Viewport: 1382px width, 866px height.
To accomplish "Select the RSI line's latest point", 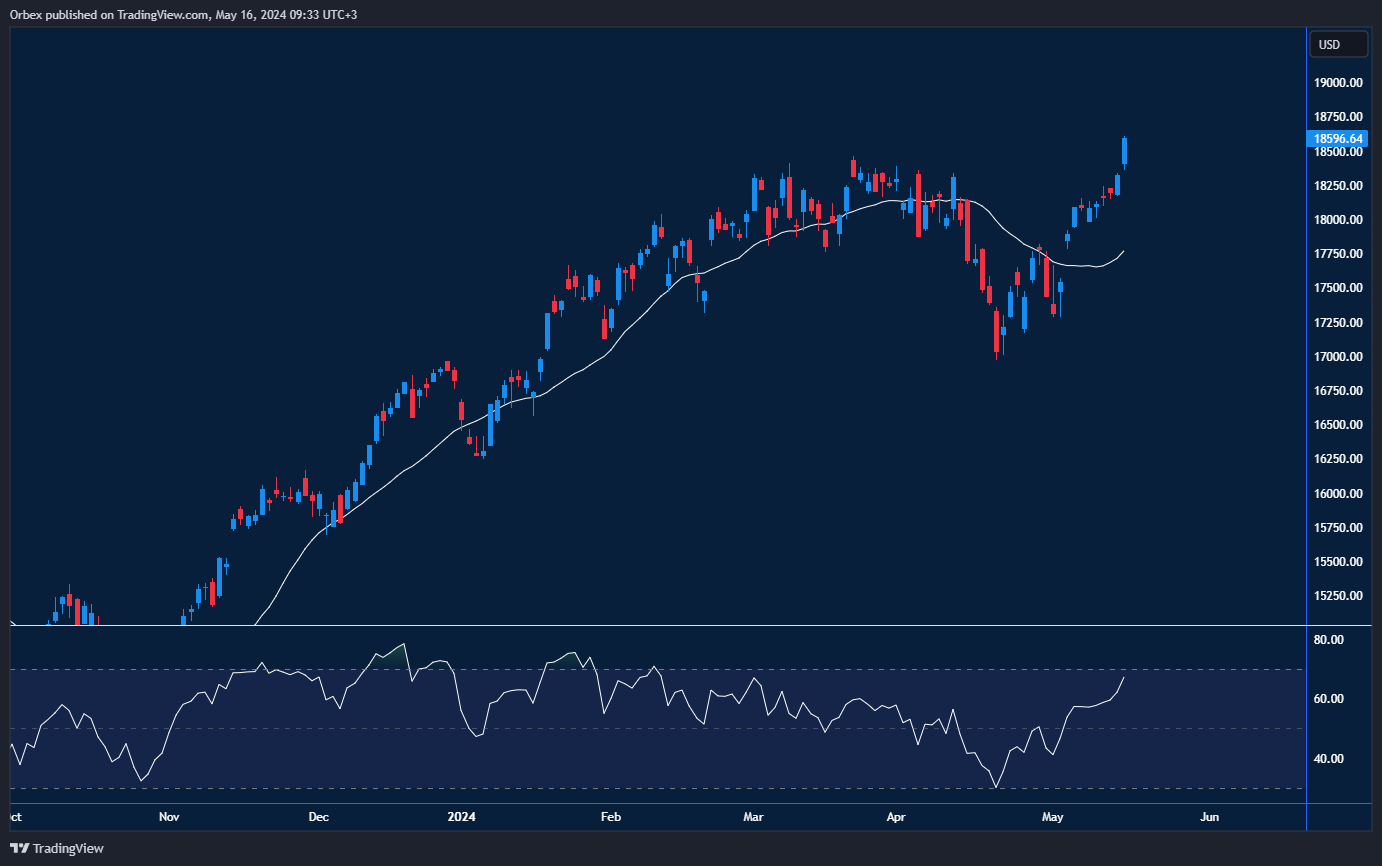I will [1123, 678].
